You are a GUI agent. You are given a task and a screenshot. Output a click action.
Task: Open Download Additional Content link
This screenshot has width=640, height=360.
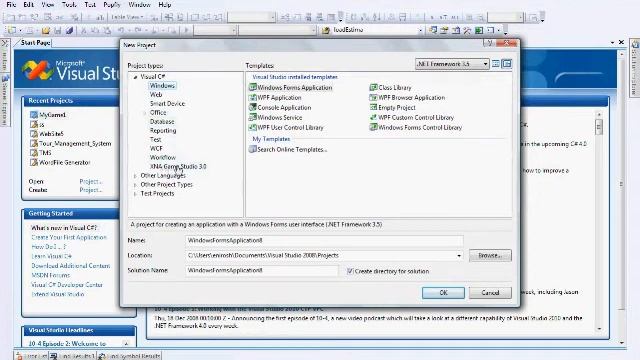[x=71, y=266]
